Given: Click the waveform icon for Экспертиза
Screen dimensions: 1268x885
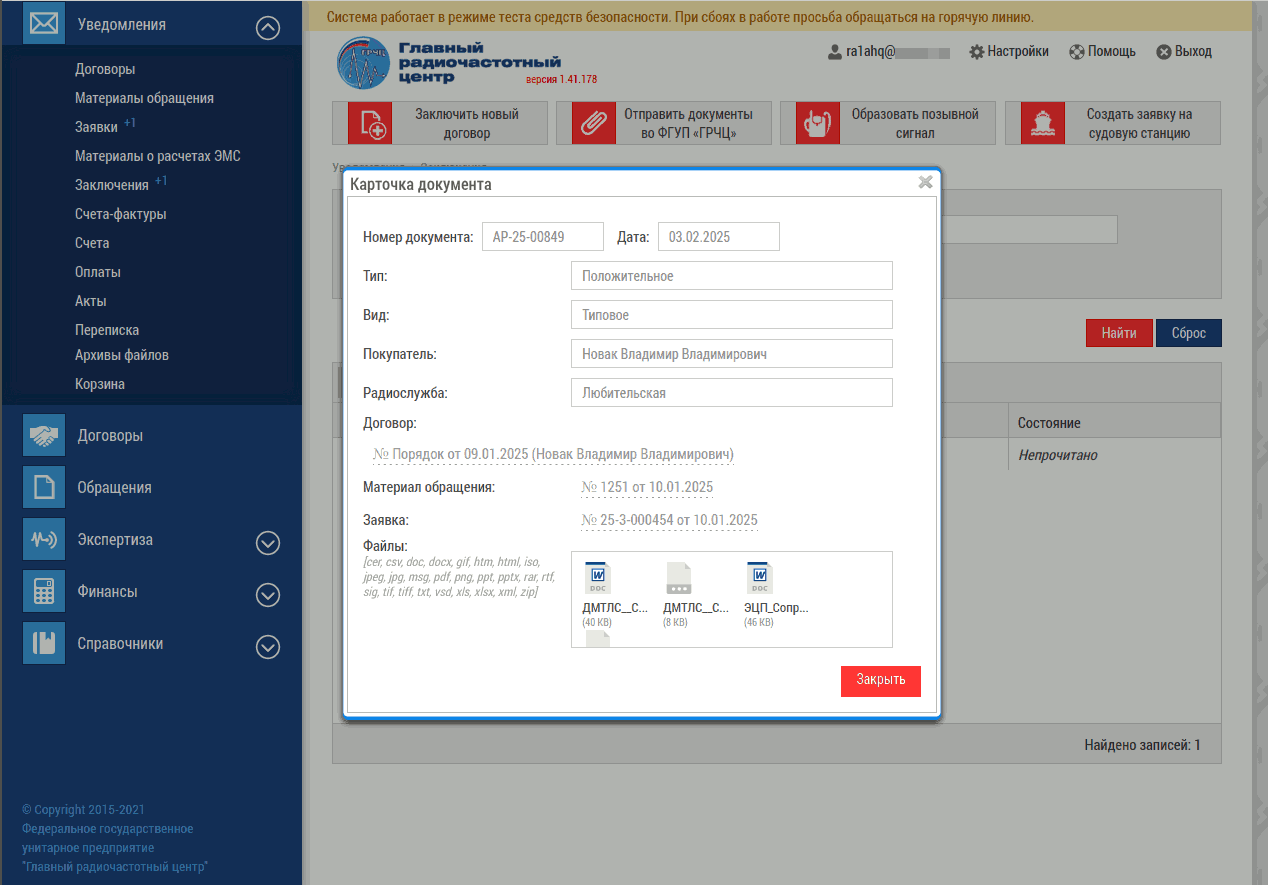Looking at the screenshot, I should coord(43,539).
